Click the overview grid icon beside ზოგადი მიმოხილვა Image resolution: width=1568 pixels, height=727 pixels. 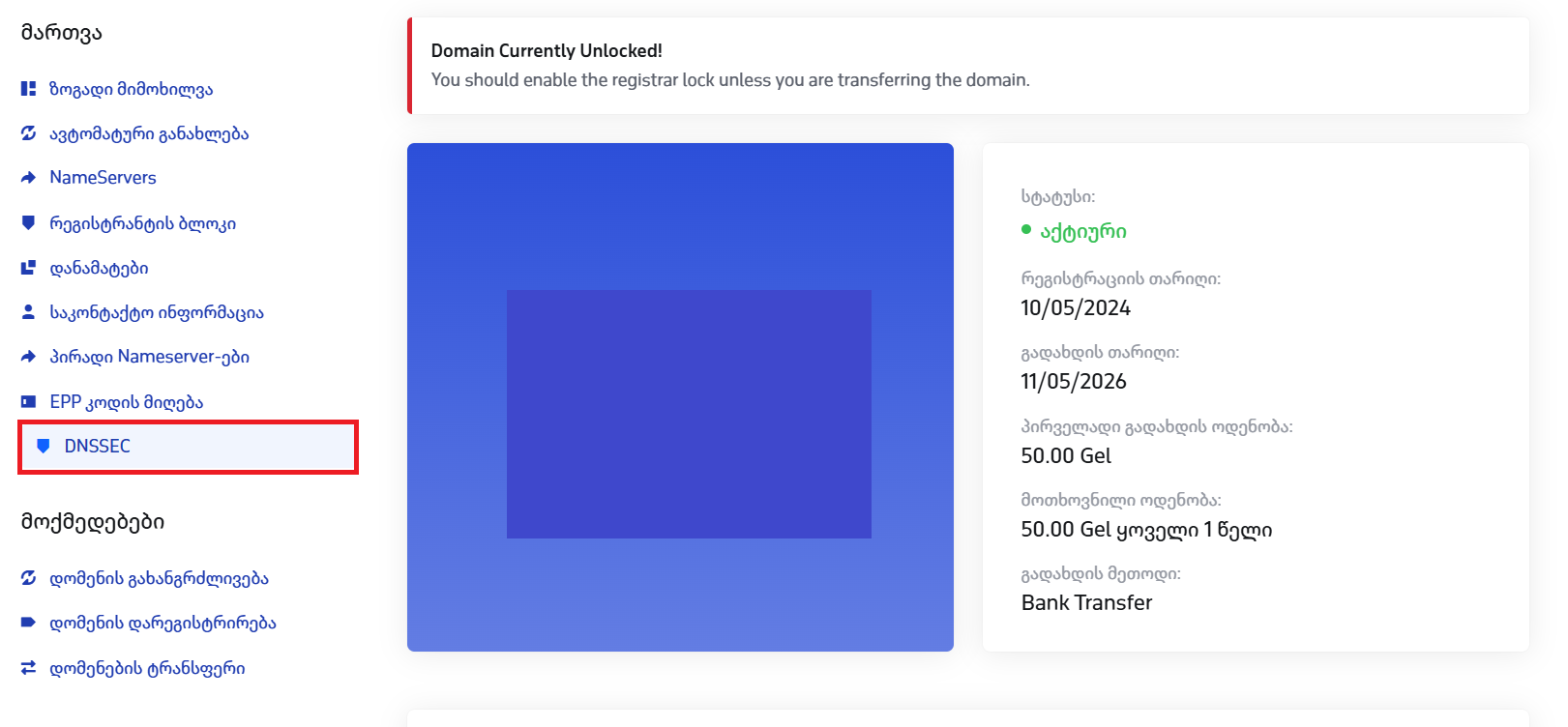(29, 89)
